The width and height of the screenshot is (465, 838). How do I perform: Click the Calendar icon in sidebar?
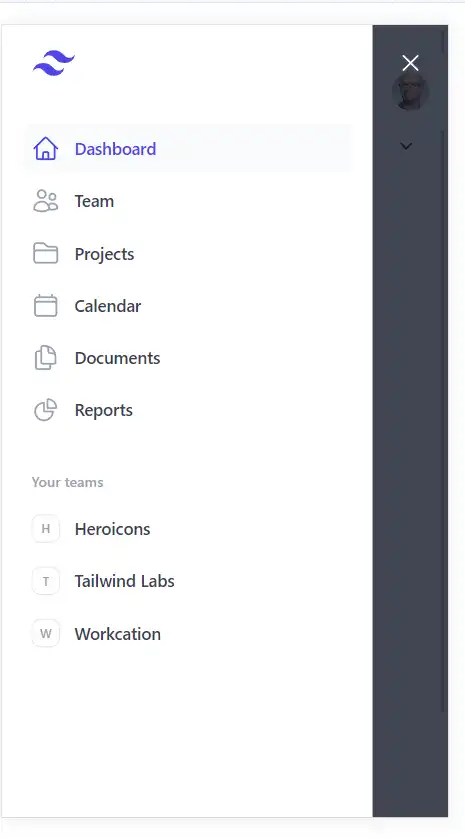click(x=45, y=306)
